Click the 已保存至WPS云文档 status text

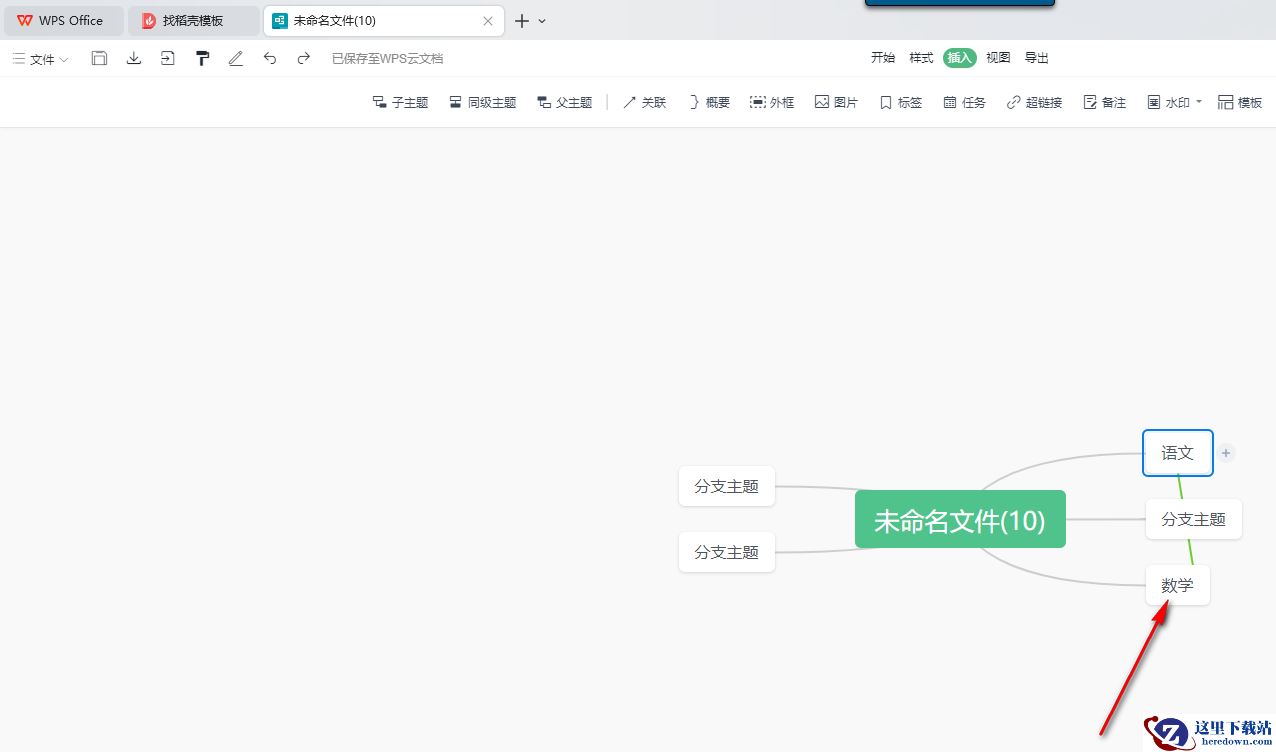pos(387,59)
